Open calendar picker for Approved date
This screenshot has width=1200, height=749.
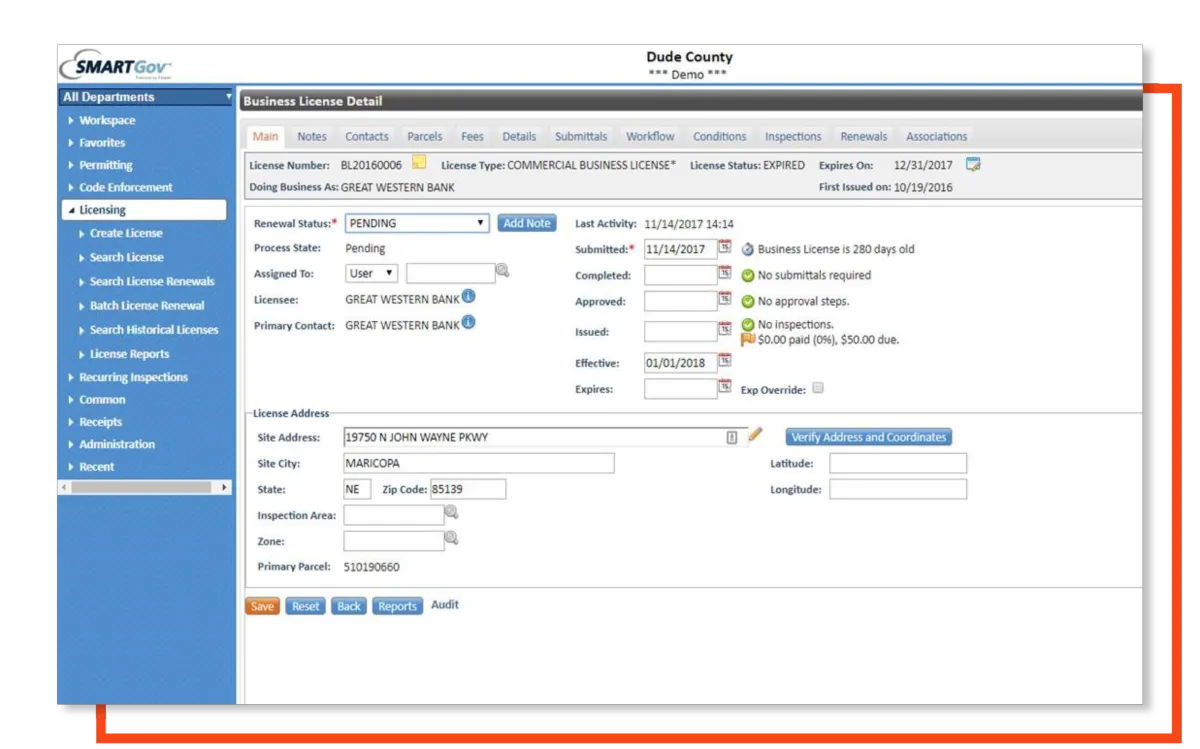point(725,299)
